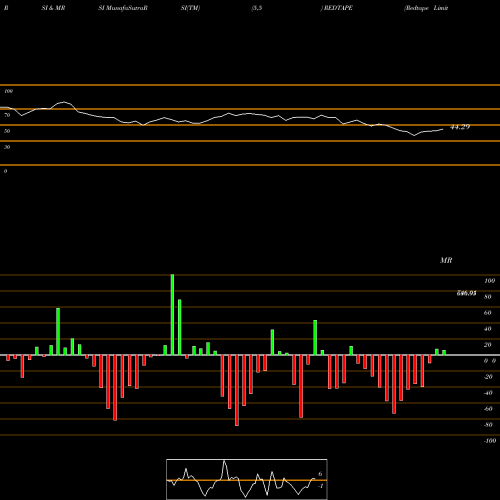500x500 pixels.
Task: Click the RSI value label 44.29
Action: point(460,127)
